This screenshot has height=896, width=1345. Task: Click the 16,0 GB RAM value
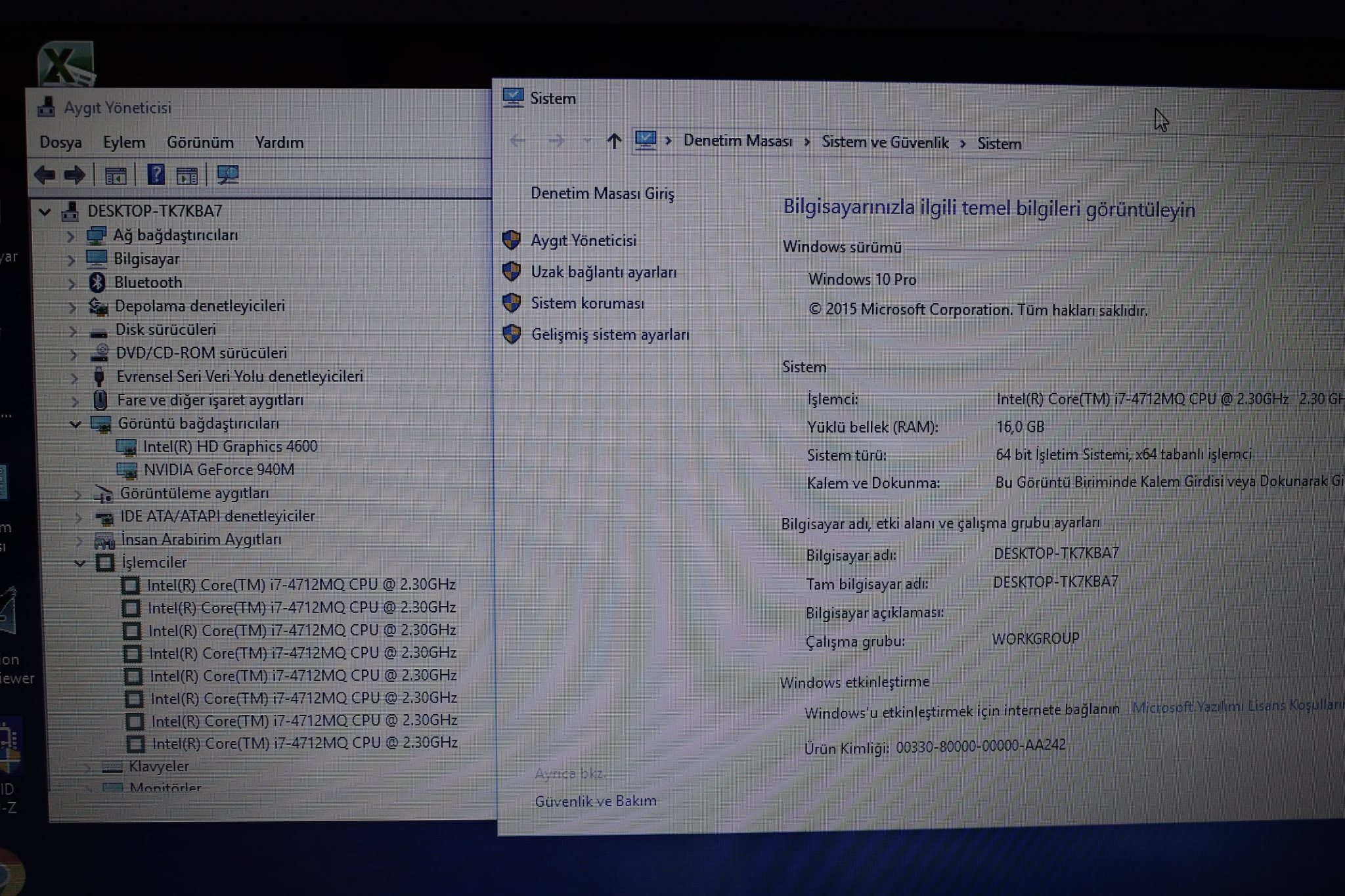click(1020, 427)
